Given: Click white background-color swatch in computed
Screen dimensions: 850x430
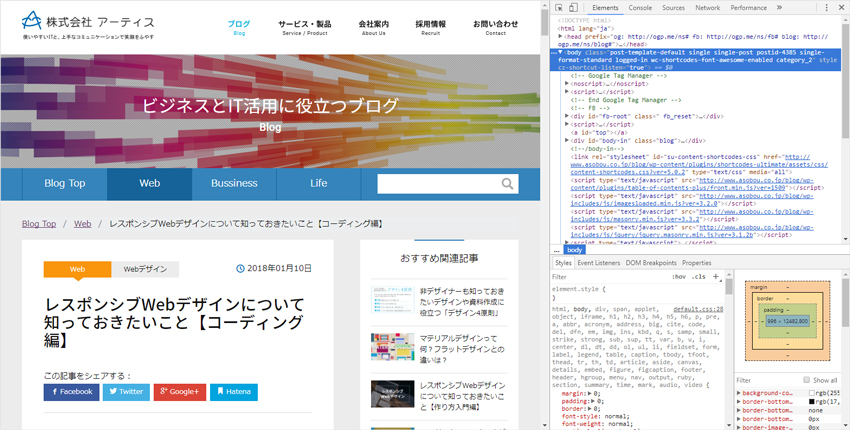Looking at the screenshot, I should pos(812,393).
